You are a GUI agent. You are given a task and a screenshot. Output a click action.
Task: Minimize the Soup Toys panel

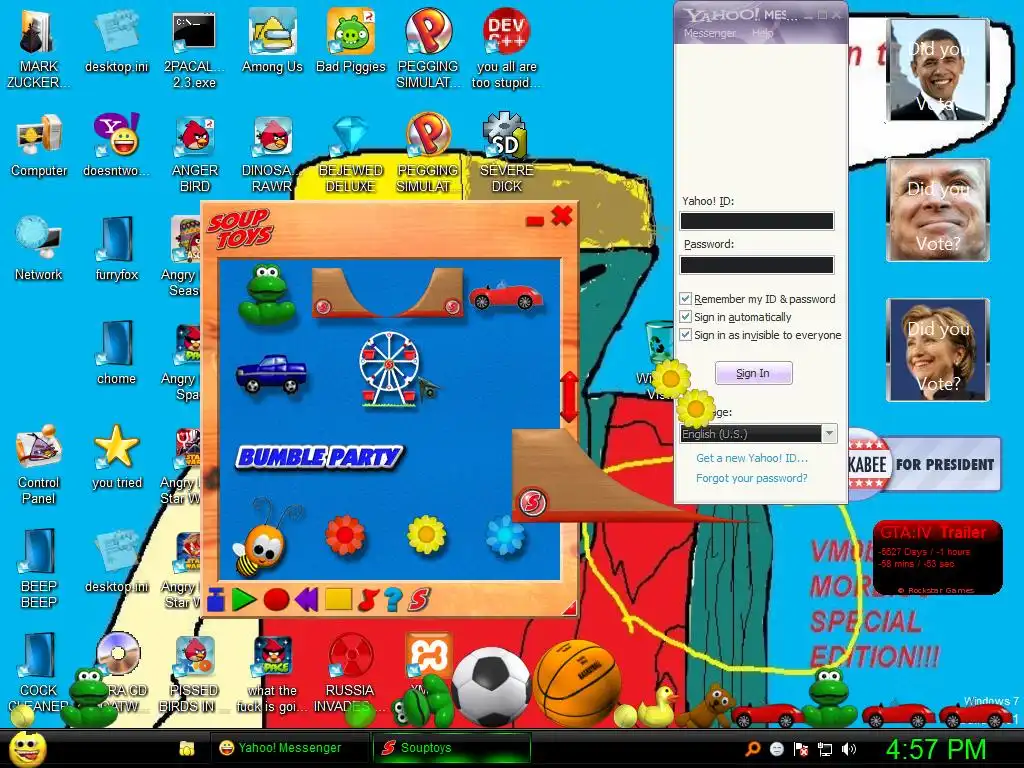pos(535,221)
